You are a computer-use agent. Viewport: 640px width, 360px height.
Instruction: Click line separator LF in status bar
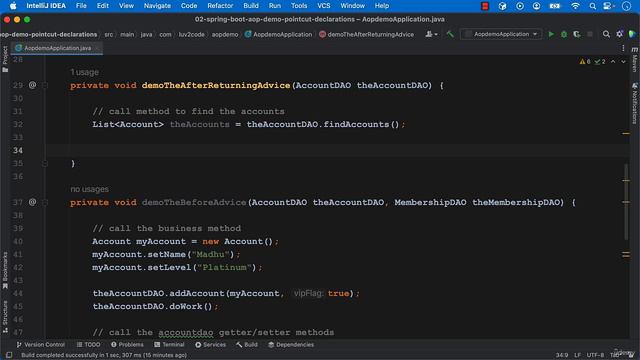(578, 355)
